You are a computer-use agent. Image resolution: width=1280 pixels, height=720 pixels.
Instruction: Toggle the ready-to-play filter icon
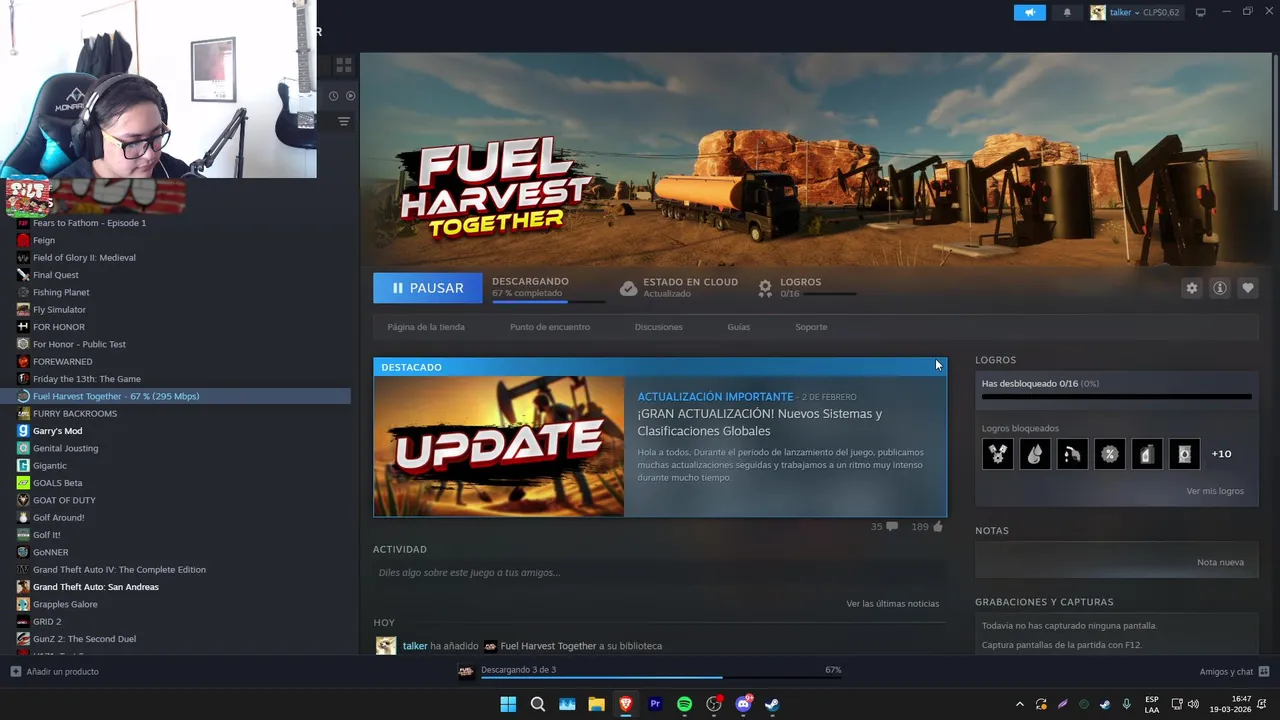[x=350, y=96]
